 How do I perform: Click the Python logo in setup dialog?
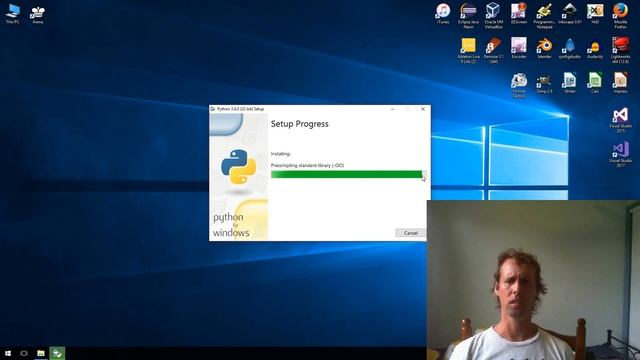coord(239,167)
